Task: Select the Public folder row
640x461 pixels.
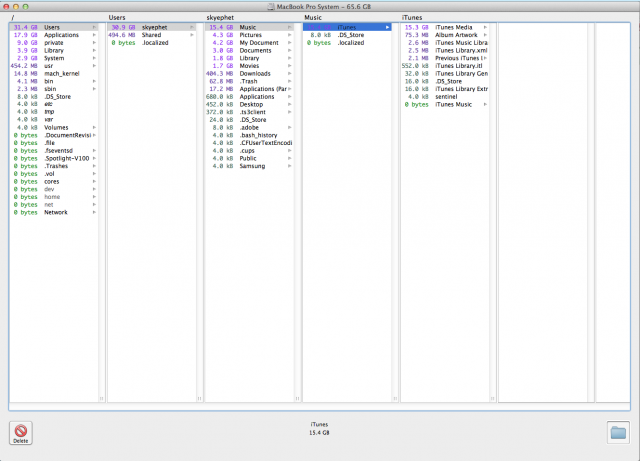Action: coord(249,158)
